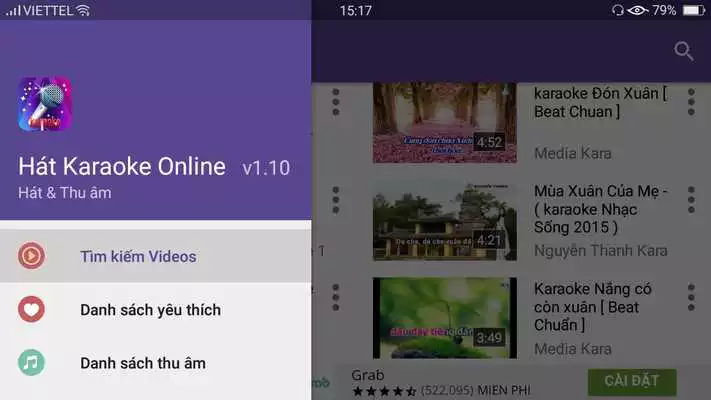Play the Mùa Xuân Của Mẹ thumbnail
711x400 pixels.
444,221
